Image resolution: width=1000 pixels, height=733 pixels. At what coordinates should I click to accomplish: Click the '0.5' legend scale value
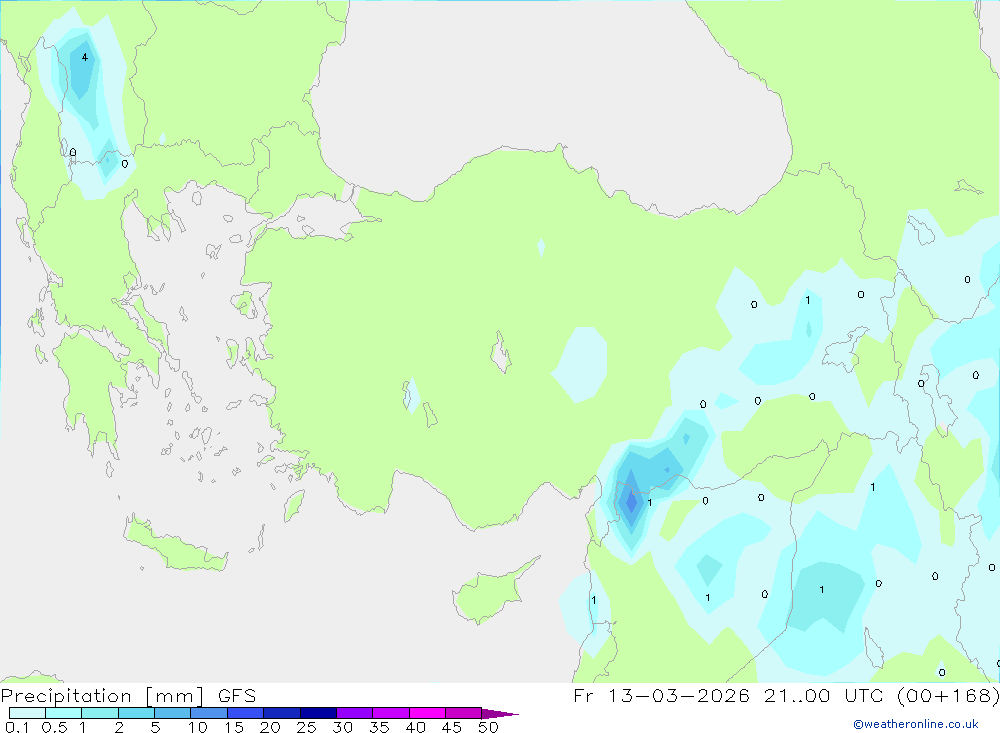54,727
